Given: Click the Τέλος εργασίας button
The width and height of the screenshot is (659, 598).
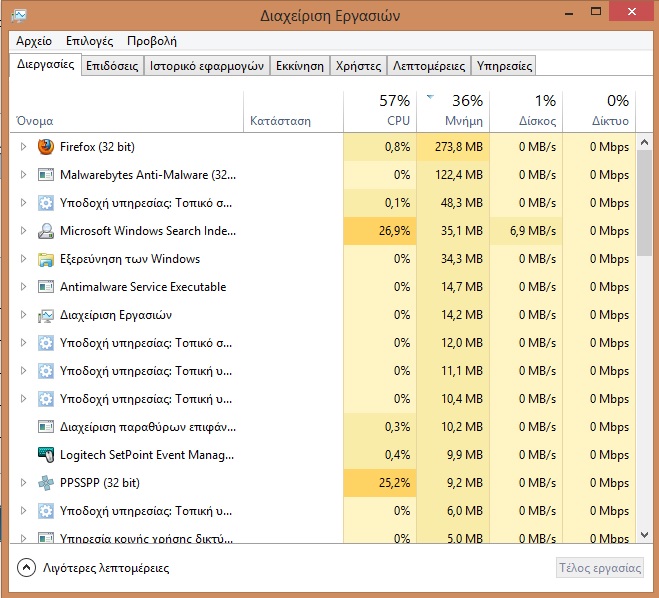Looking at the screenshot, I should point(599,568).
